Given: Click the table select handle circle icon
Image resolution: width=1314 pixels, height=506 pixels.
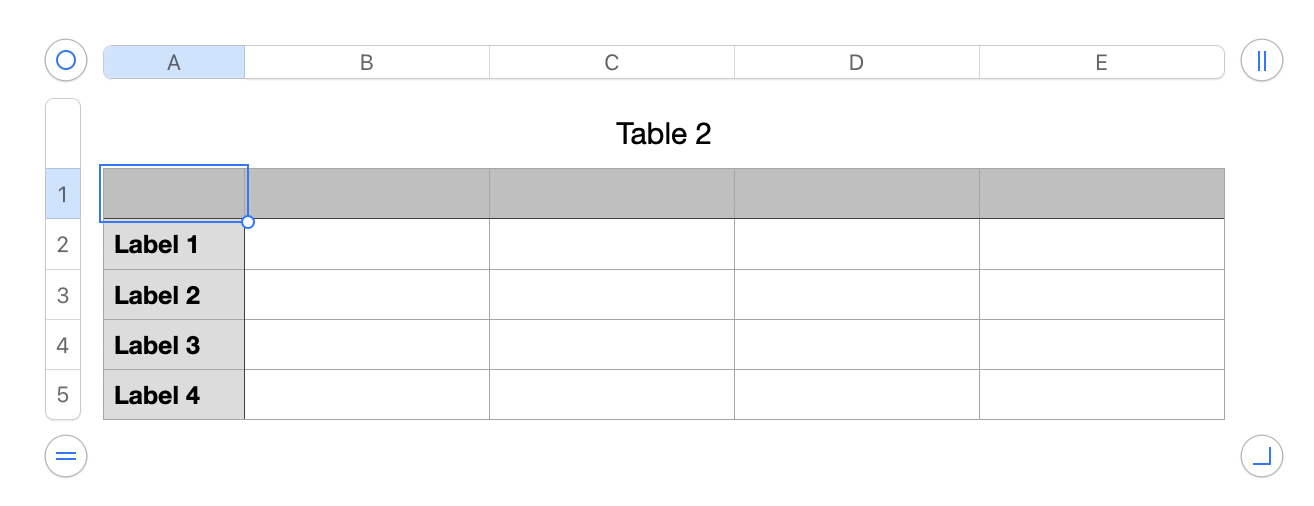Looking at the screenshot, I should tap(66, 61).
